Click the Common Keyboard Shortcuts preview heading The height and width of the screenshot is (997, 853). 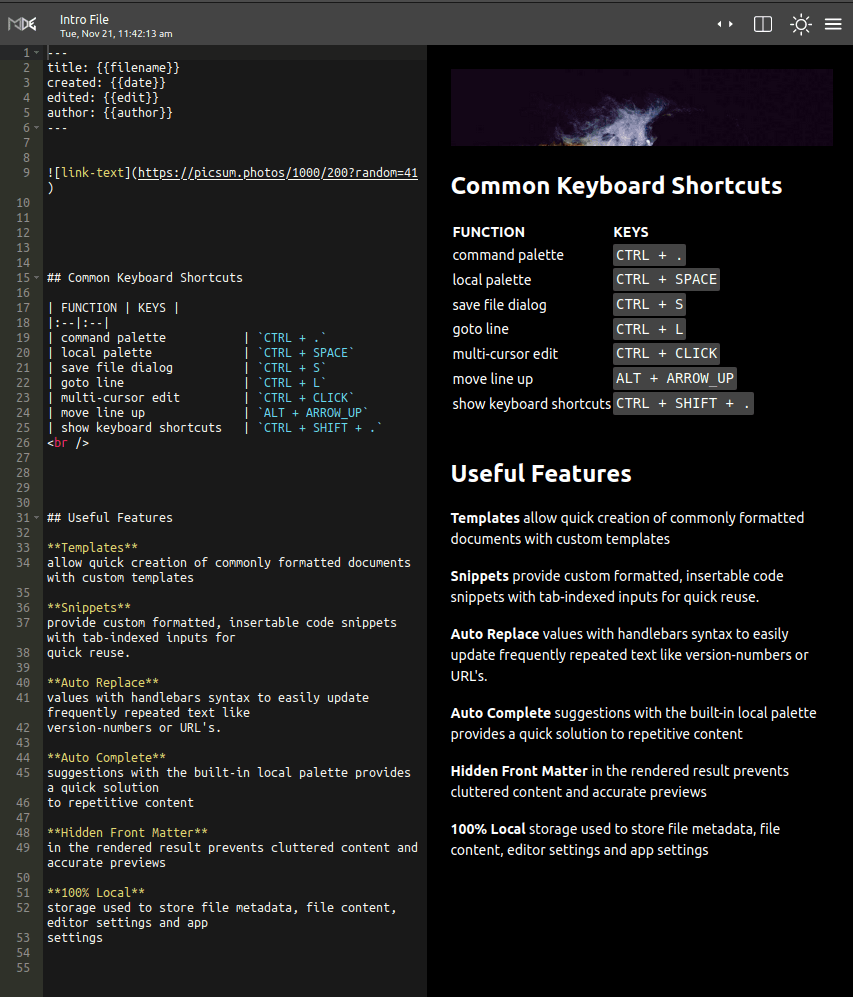point(616,186)
